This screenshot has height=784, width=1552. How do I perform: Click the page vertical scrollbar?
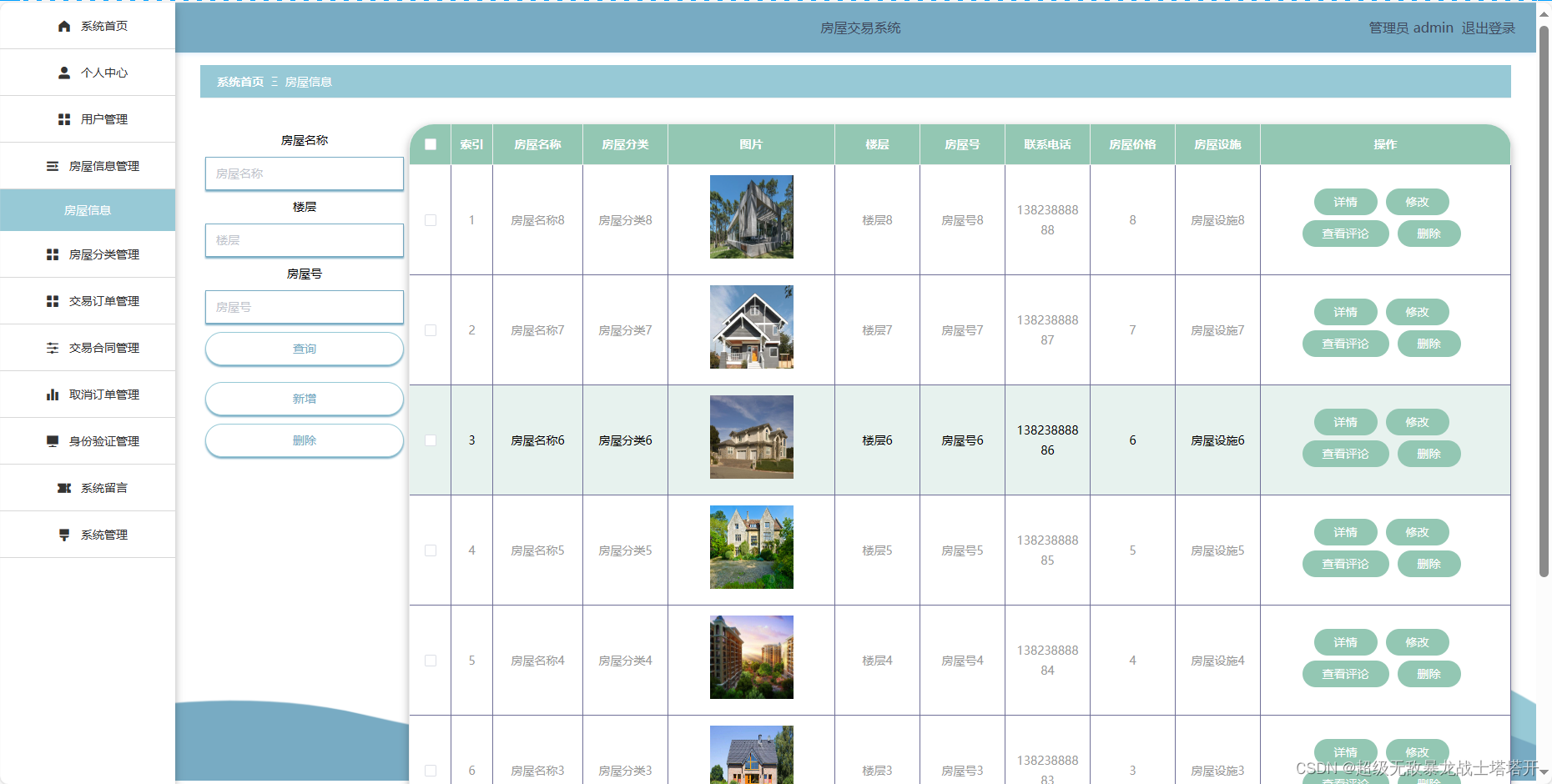tap(1544, 300)
